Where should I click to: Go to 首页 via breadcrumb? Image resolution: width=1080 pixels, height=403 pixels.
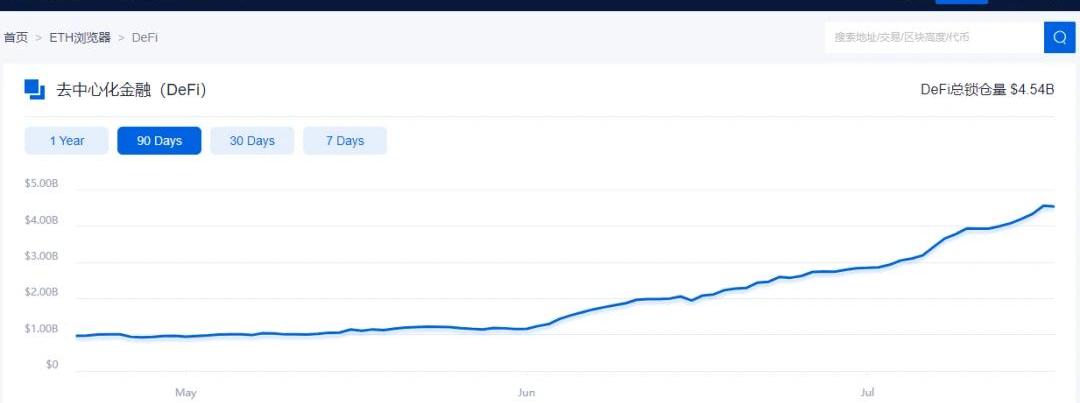[x=15, y=38]
